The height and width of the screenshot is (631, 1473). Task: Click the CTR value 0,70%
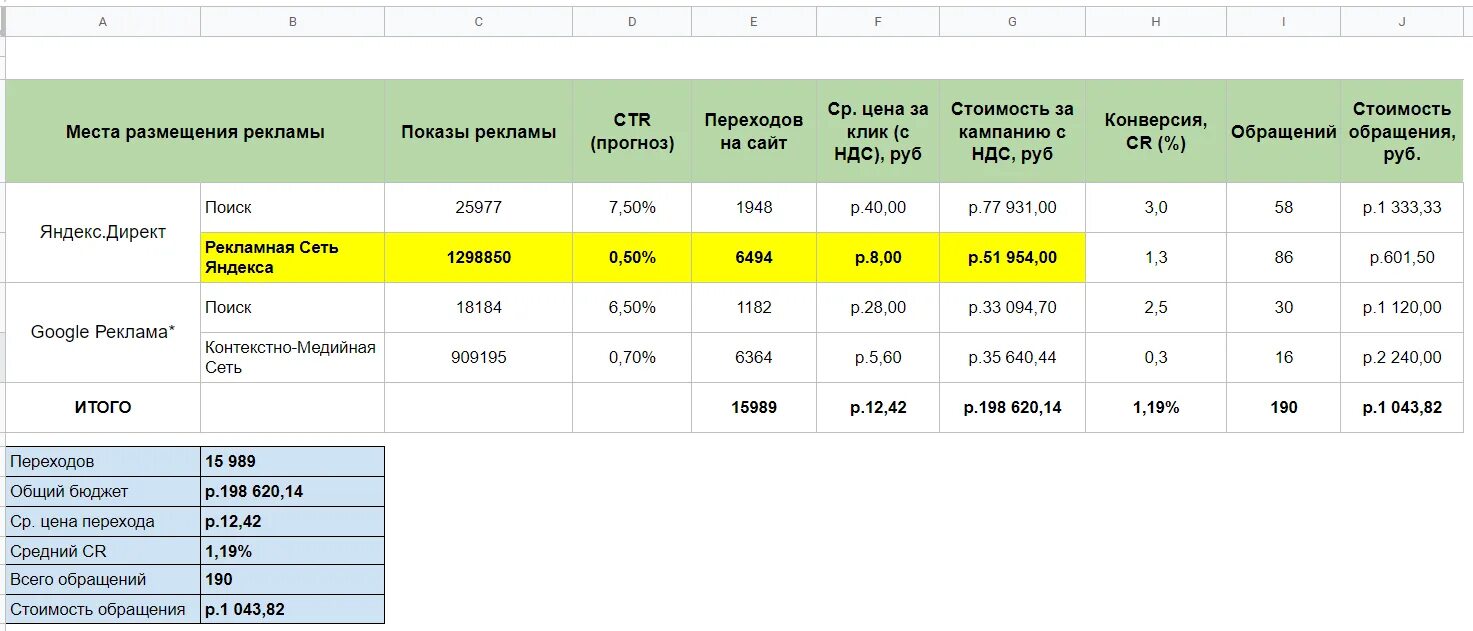pyautogui.click(x=632, y=357)
